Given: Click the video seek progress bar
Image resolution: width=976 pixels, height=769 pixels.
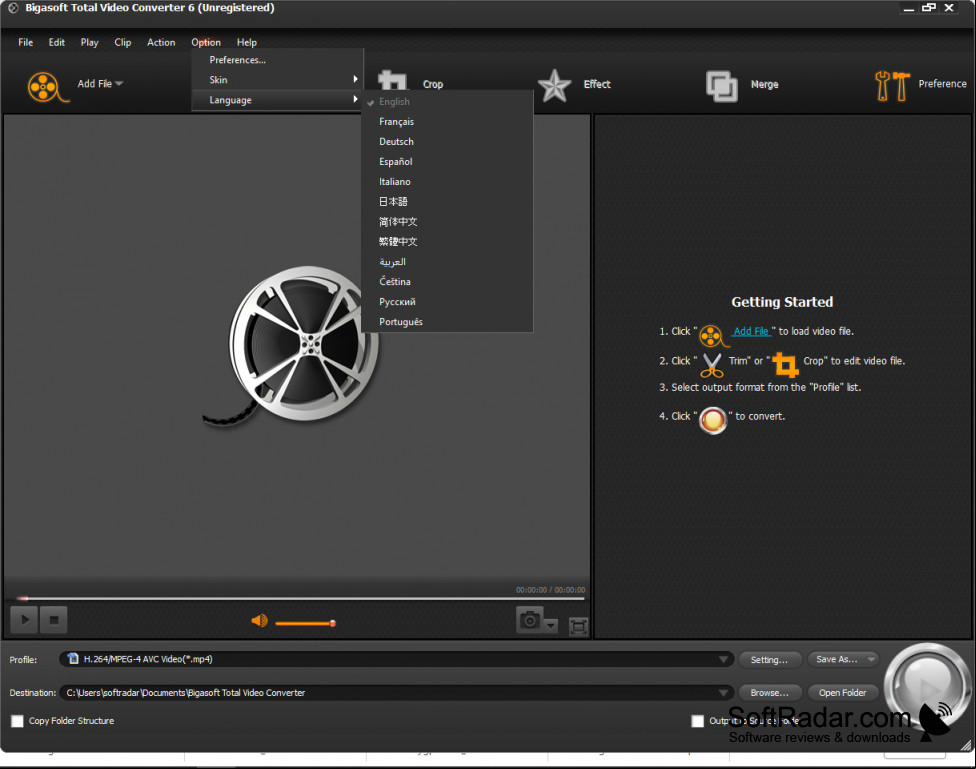Looking at the screenshot, I should pos(301,598).
